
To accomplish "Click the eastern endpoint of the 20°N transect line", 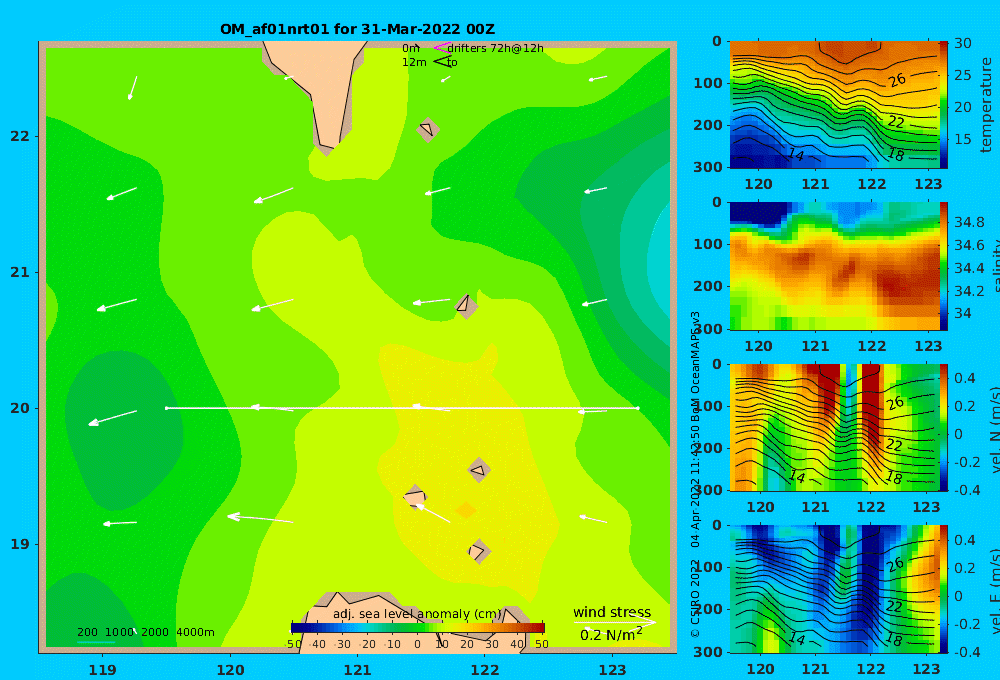I will point(638,408).
